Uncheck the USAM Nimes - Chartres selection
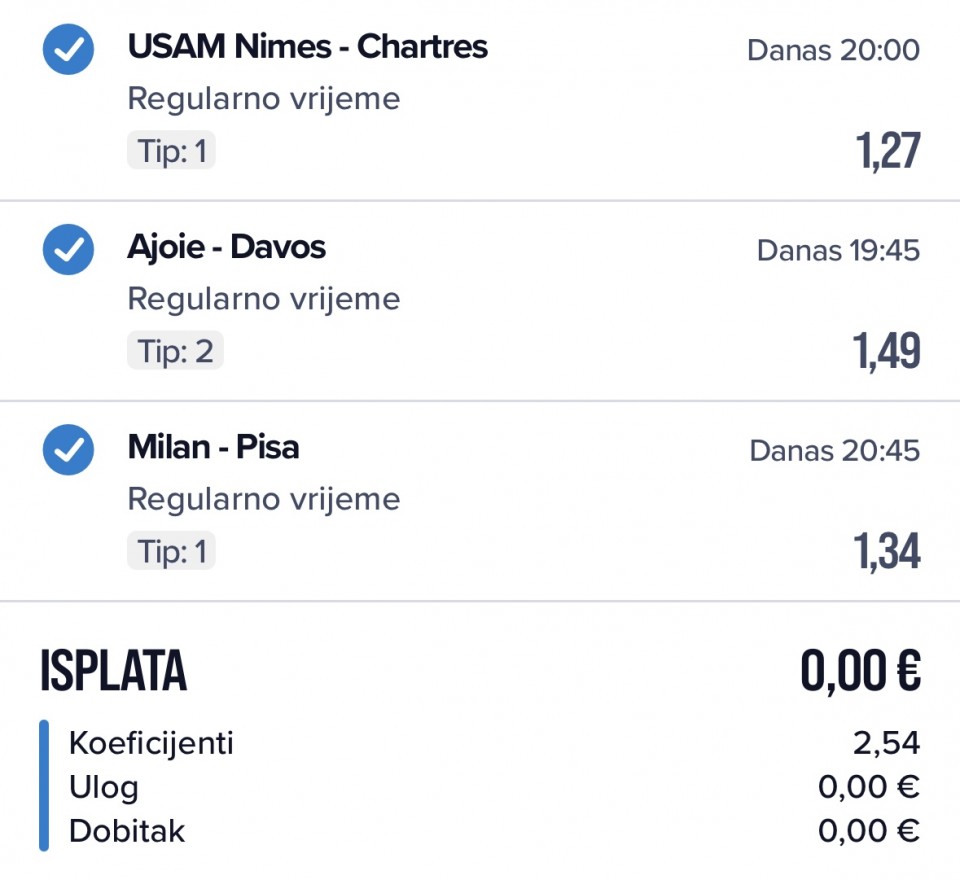The height and width of the screenshot is (880, 960). click(x=68, y=49)
